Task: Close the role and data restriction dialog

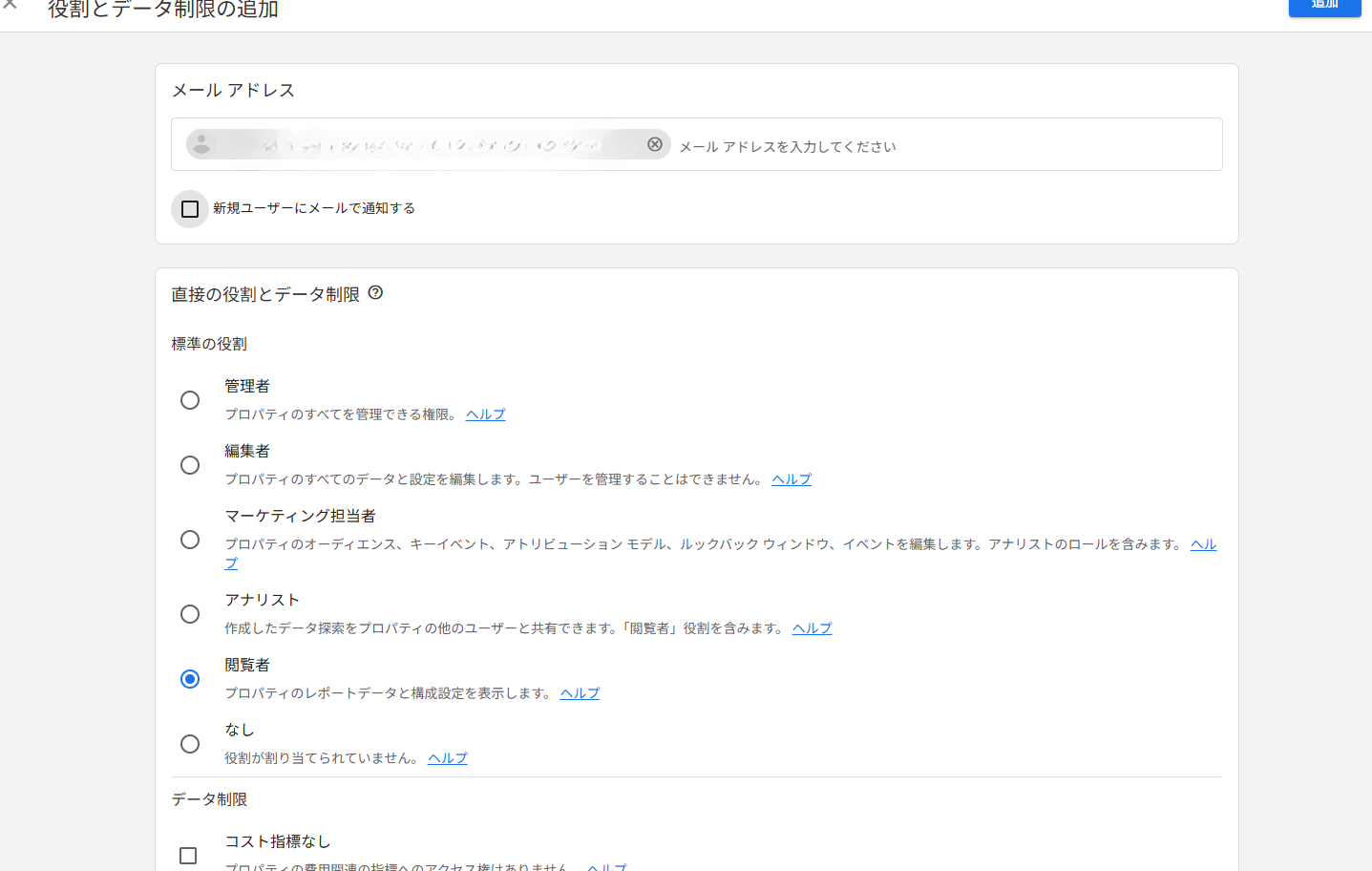Action: [x=11, y=5]
